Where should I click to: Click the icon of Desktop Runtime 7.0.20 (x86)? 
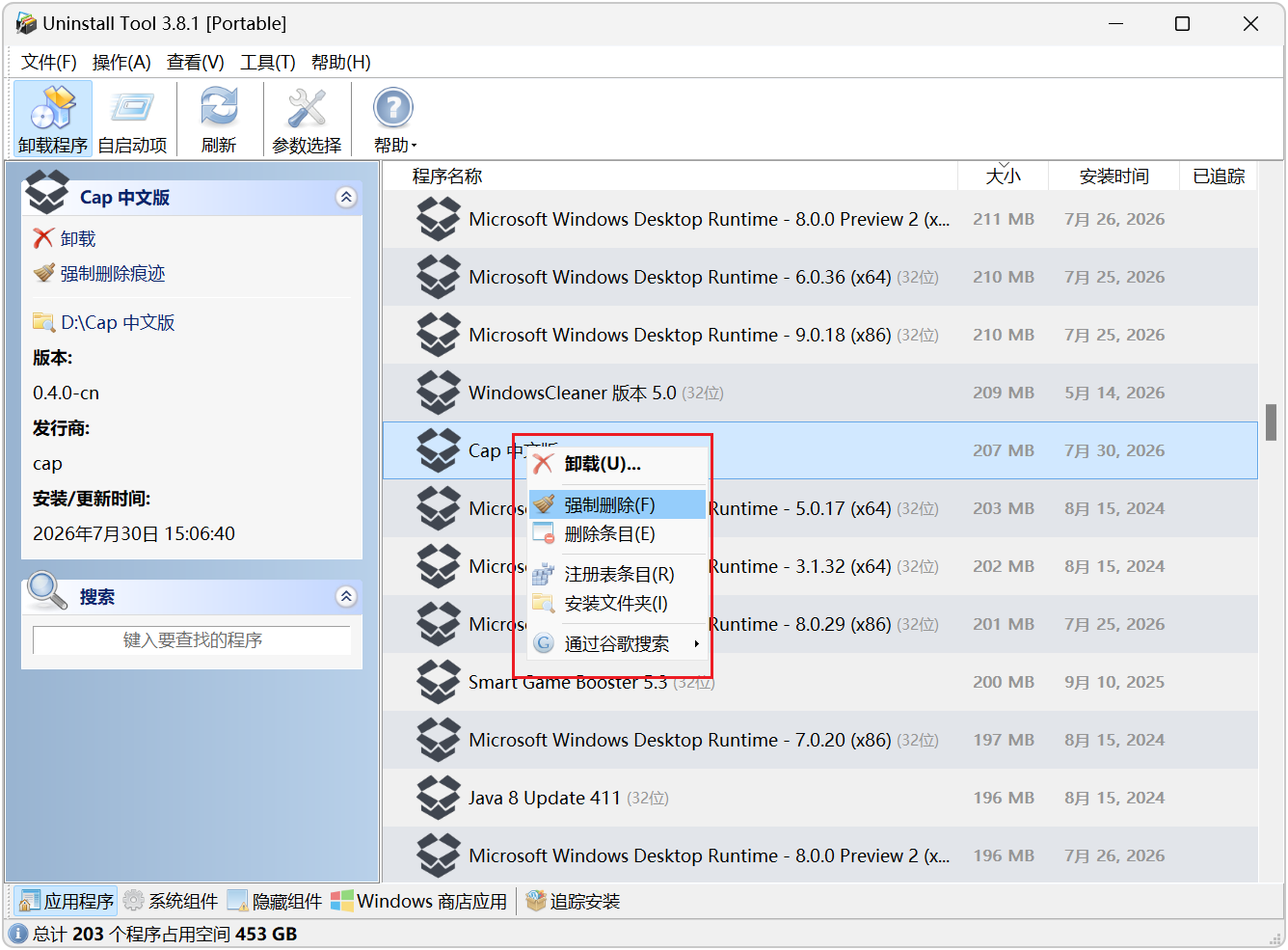click(x=439, y=740)
